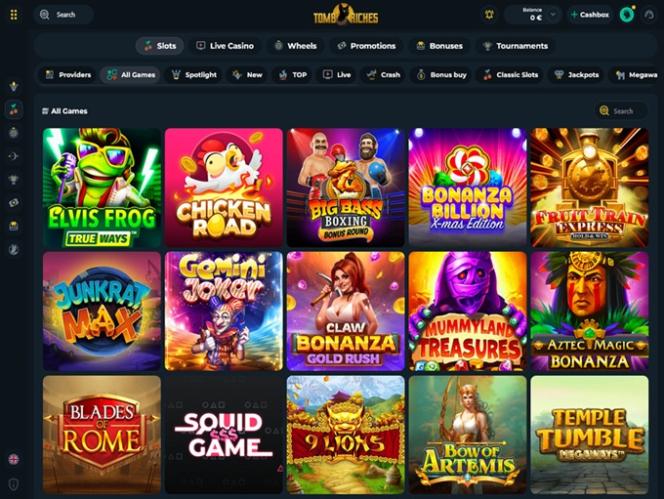Launch the Squid Game thumbnail
664x499 pixels.
pyautogui.click(x=224, y=435)
